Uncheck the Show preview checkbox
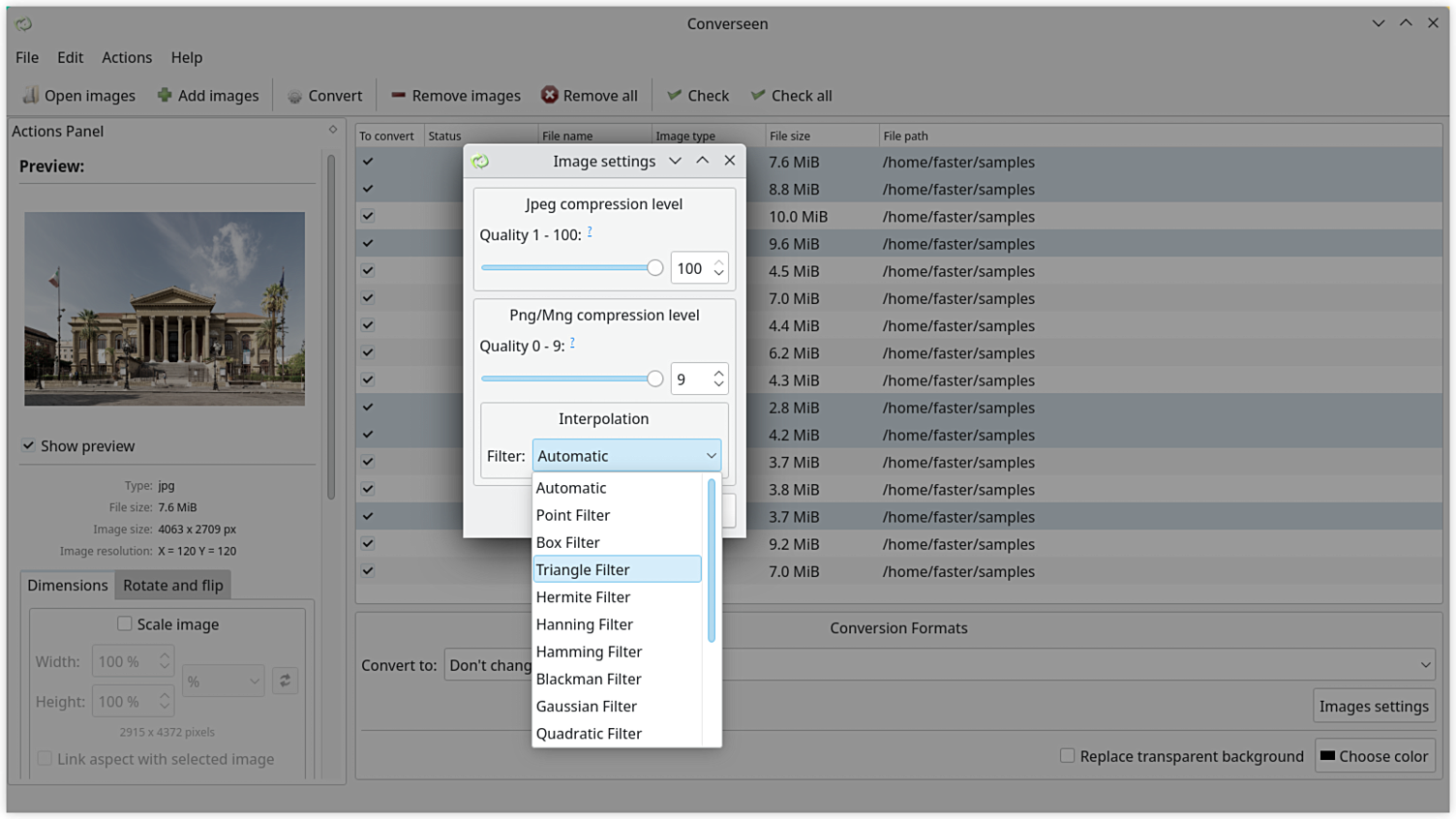Screen dimensions: 1456x819 [x=29, y=445]
